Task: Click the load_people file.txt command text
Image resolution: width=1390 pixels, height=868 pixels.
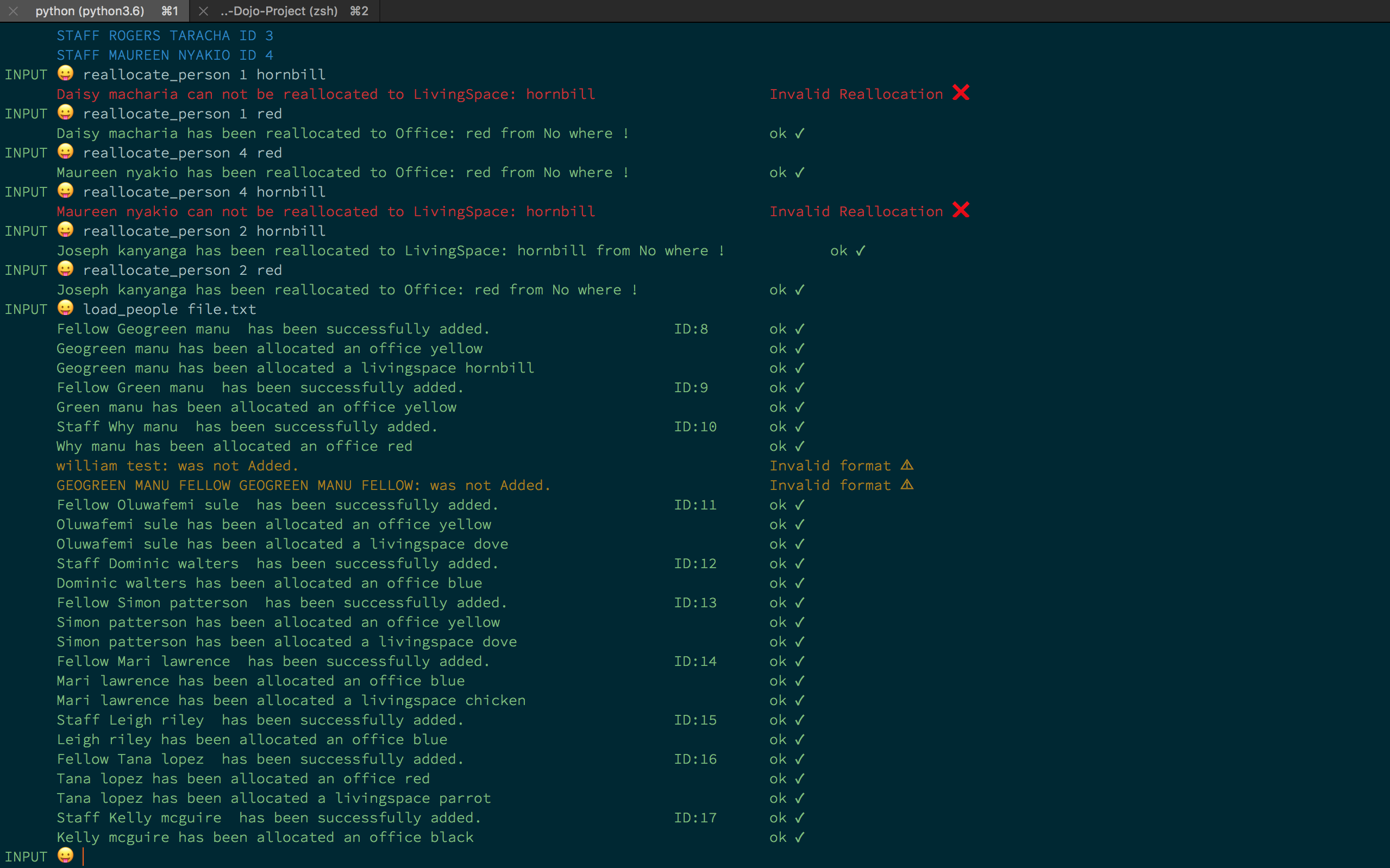Action: [170, 310]
